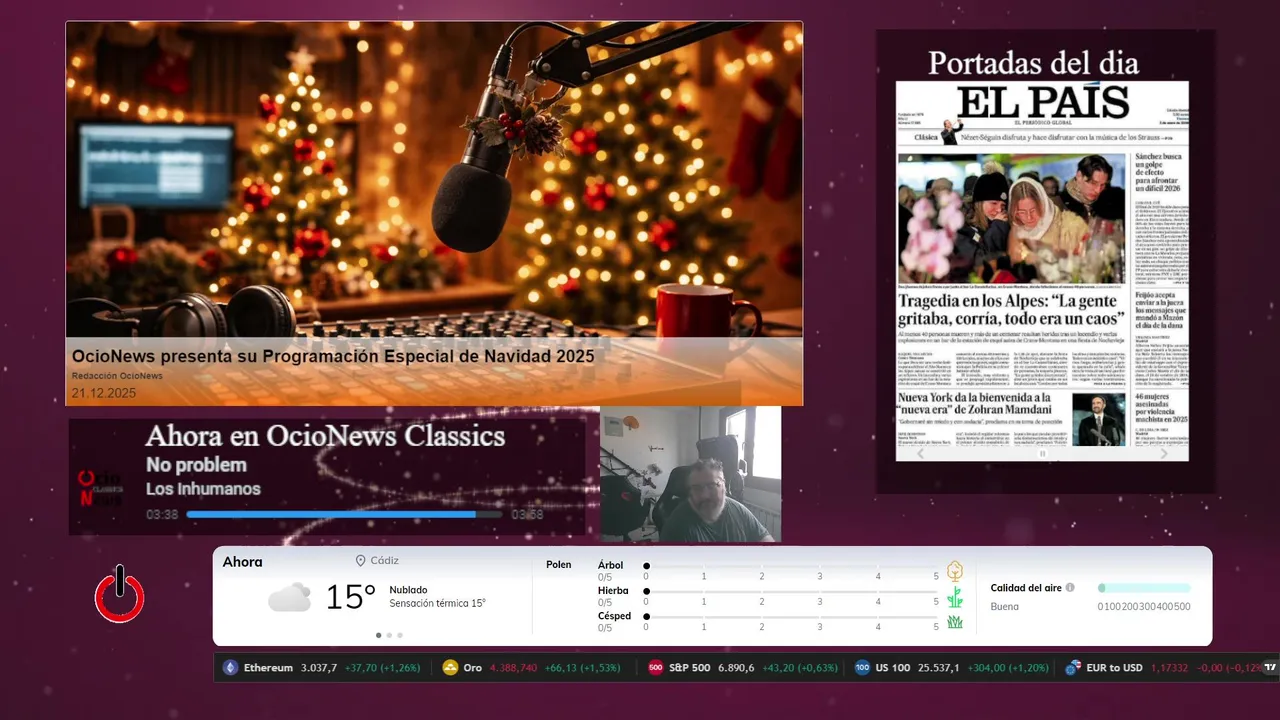Image resolution: width=1280 pixels, height=720 pixels.
Task: Select the third weather card page dot
Action: (400, 635)
